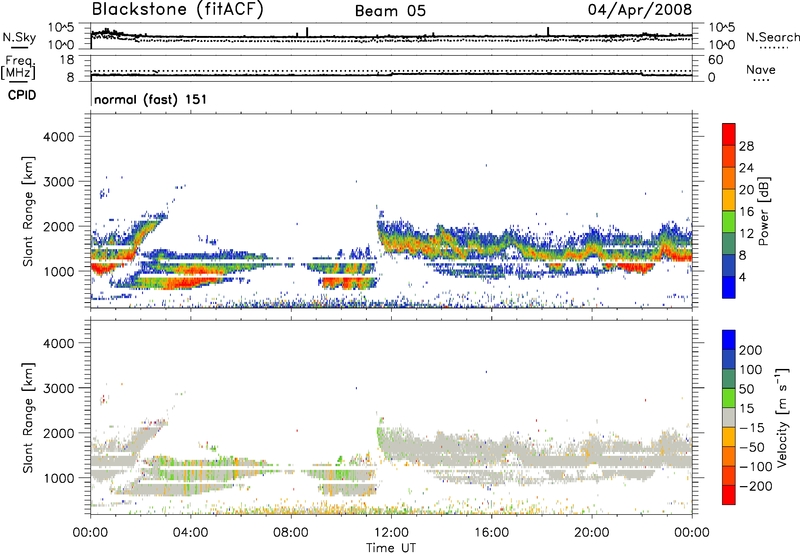The width and height of the screenshot is (800, 554).
Task: Click the yellow-orange segment of the Power colorbar
Action: (x=729, y=200)
